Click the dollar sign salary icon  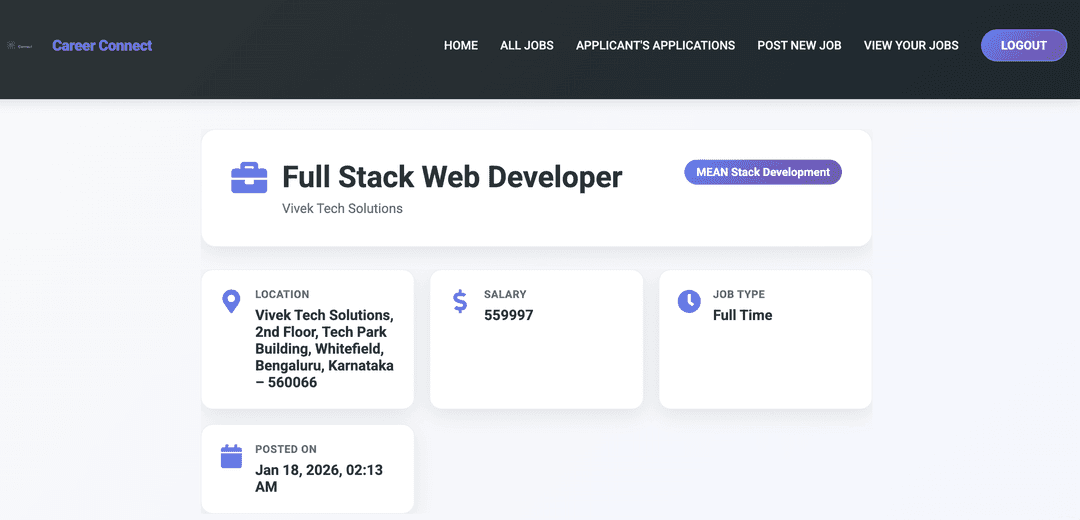click(460, 301)
